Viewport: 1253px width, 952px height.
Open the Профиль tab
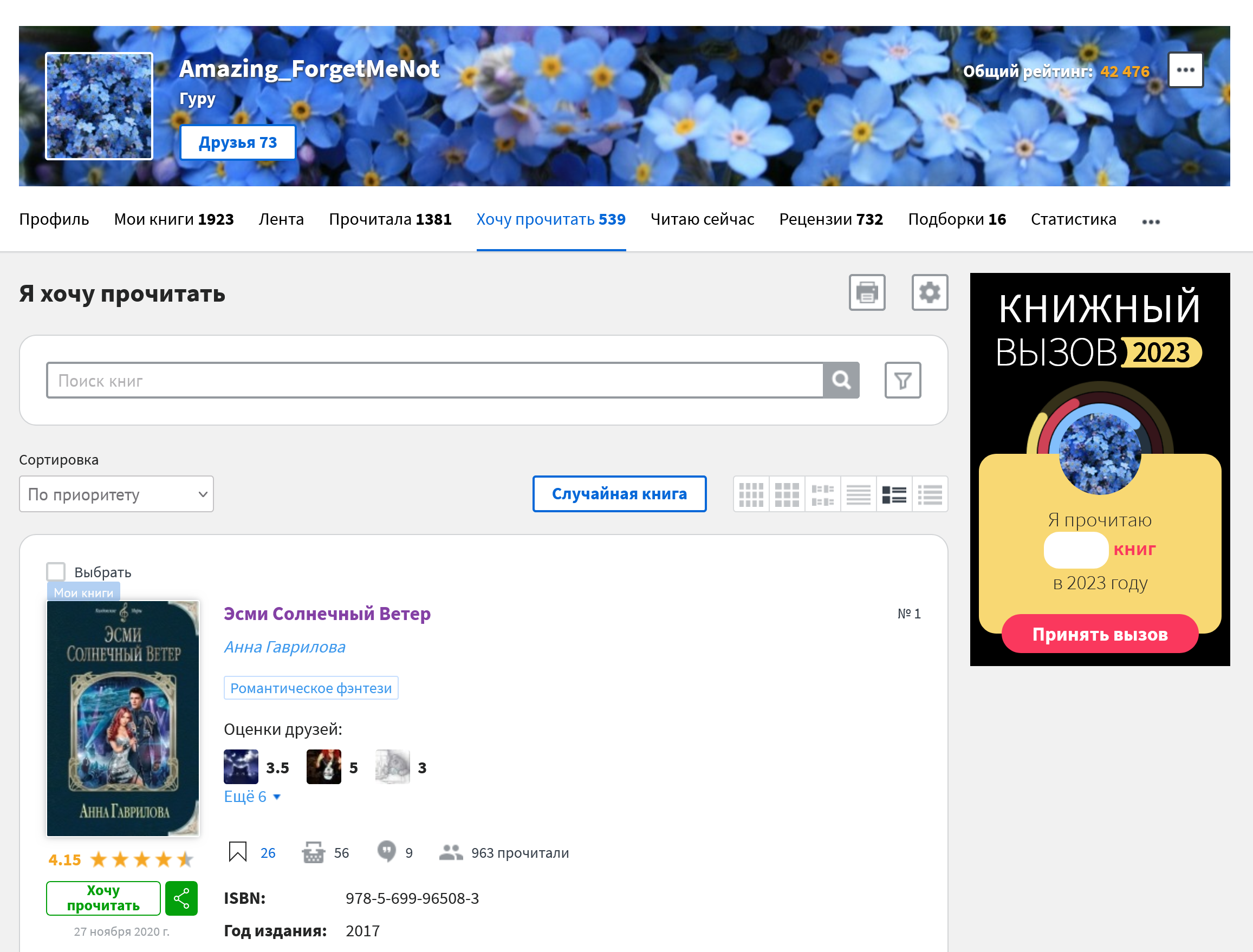(x=54, y=219)
